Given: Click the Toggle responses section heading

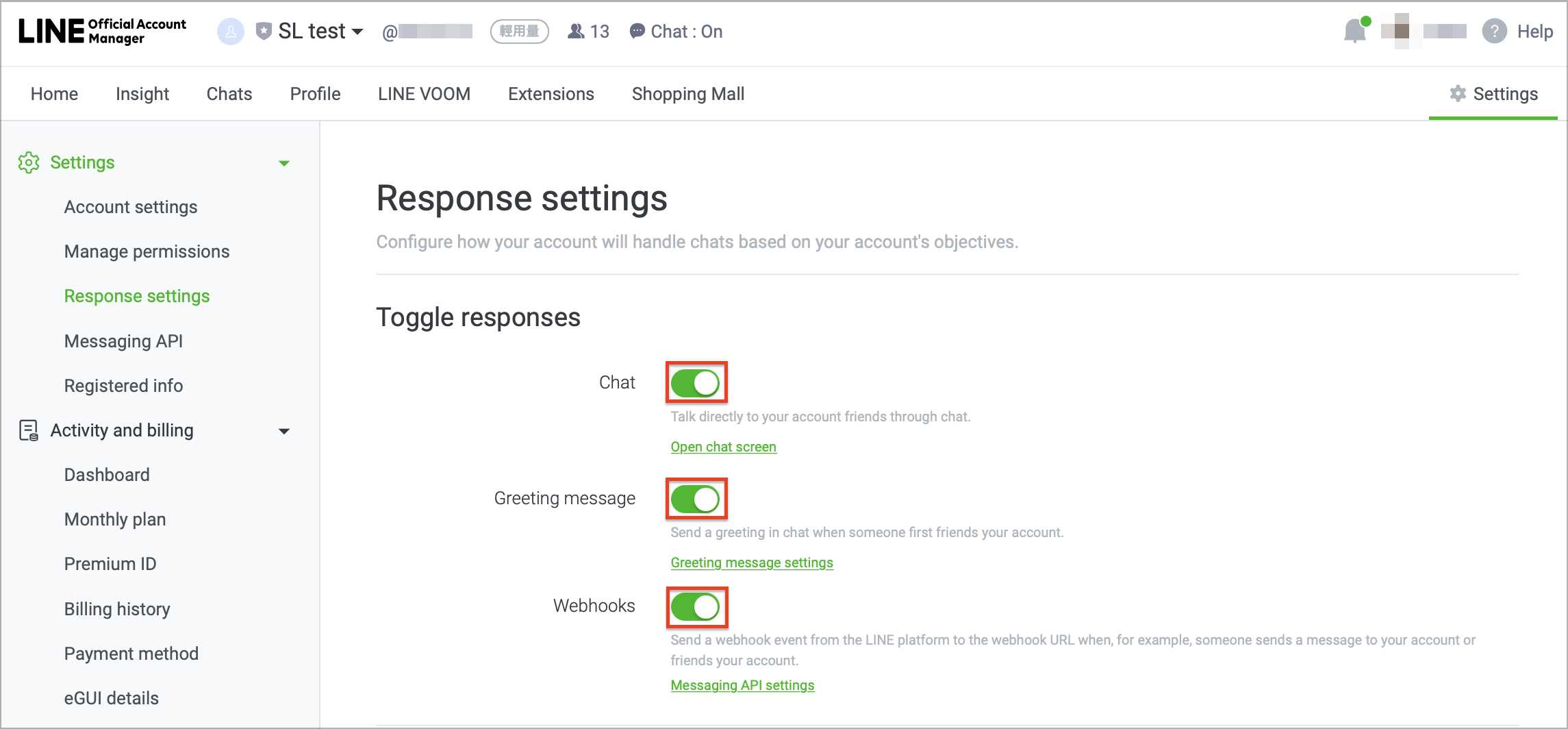Looking at the screenshot, I should 479,317.
